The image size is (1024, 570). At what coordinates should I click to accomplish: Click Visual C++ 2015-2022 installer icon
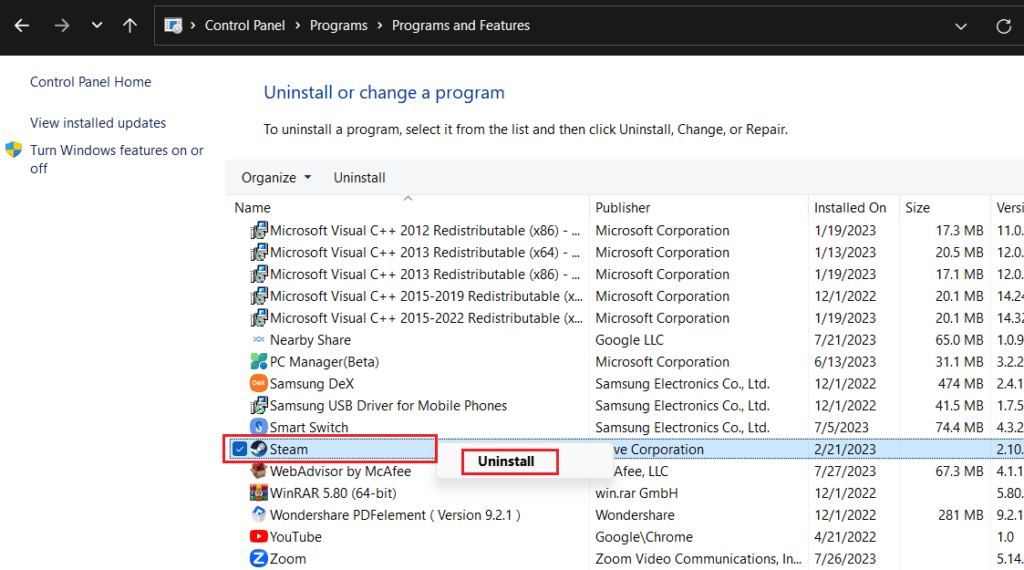coord(259,317)
